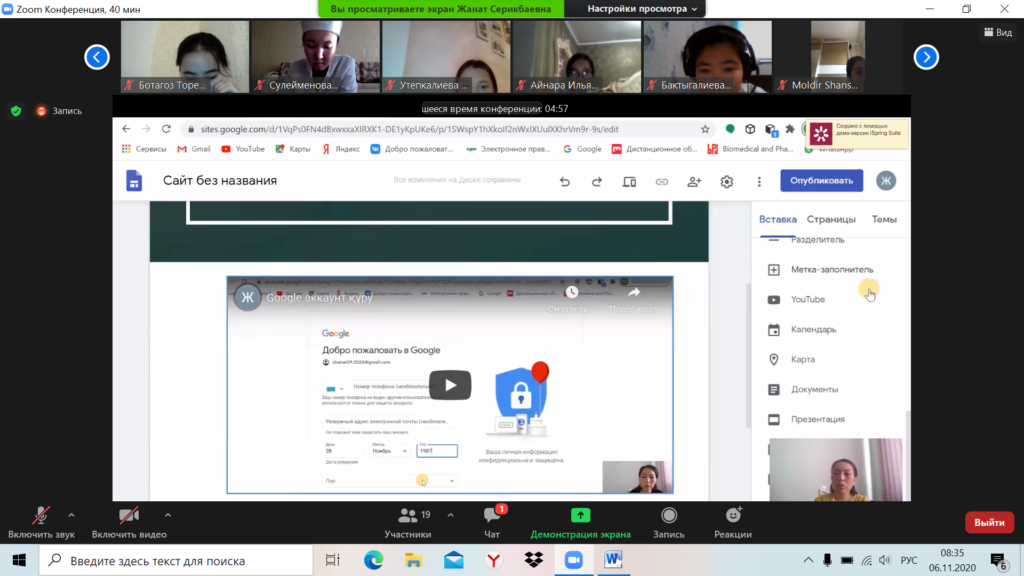The width and height of the screenshot is (1024, 576).
Task: Open the device preview icon
Action: [629, 182]
